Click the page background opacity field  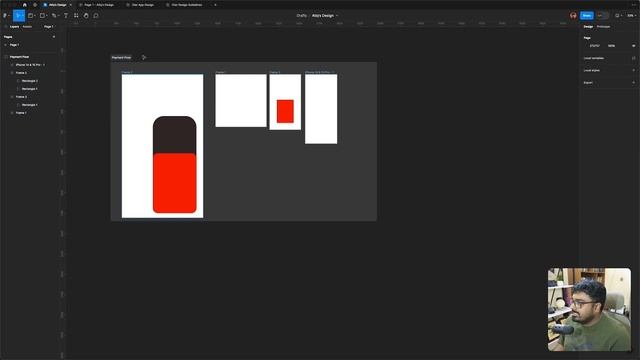click(611, 46)
